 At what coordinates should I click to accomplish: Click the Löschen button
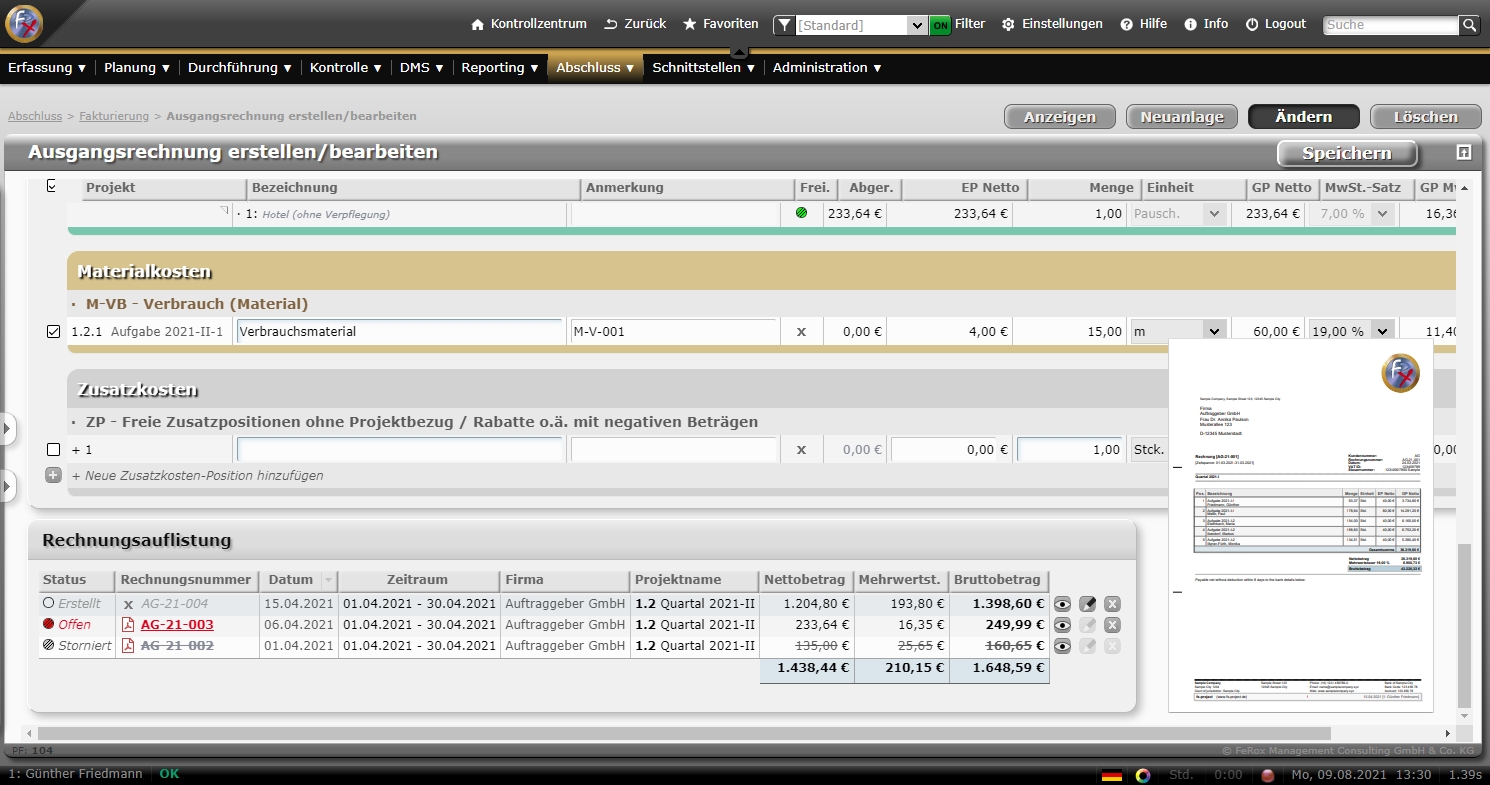pos(1426,117)
